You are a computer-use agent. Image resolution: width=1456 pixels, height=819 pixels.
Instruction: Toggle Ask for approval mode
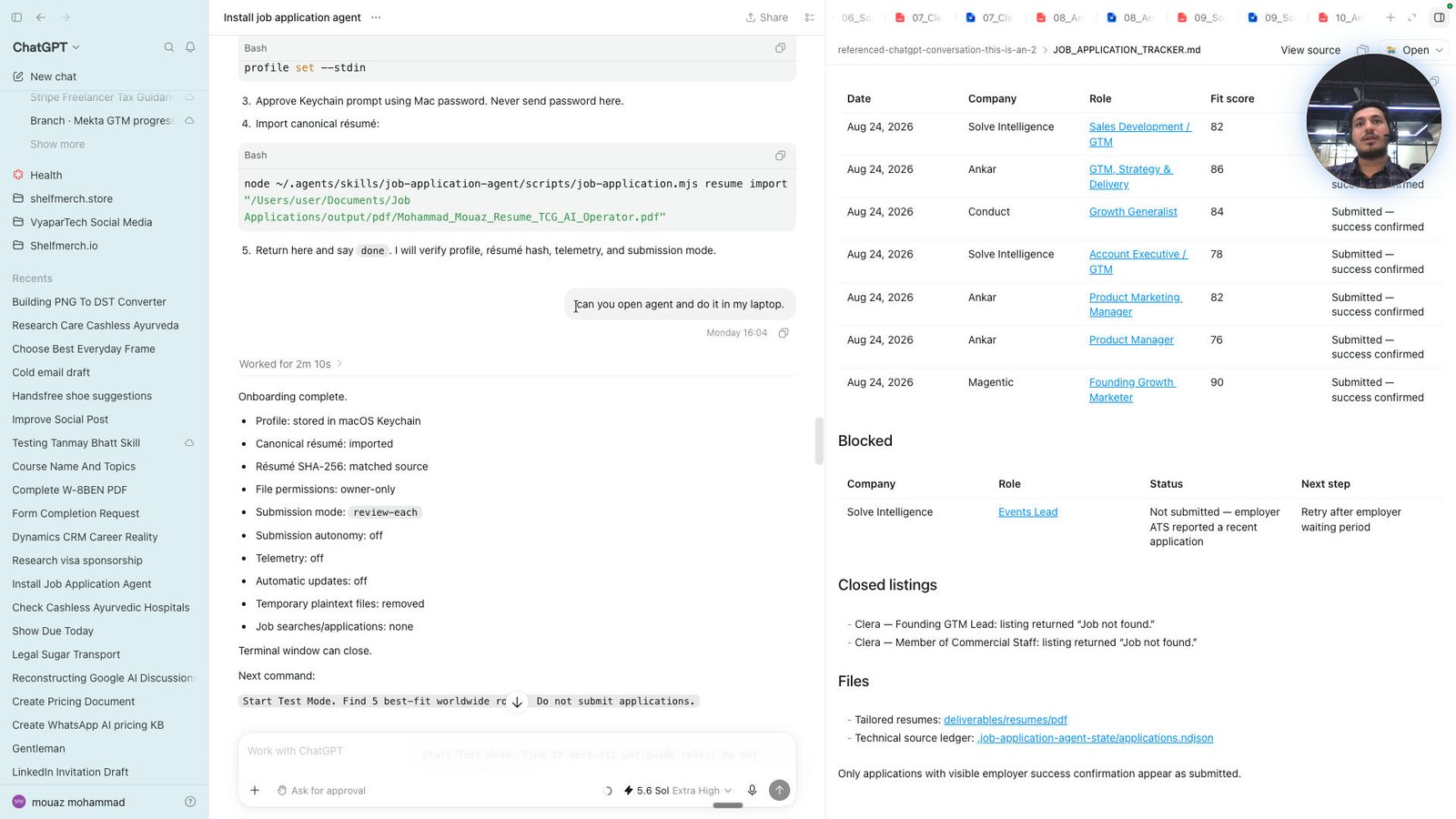321,791
